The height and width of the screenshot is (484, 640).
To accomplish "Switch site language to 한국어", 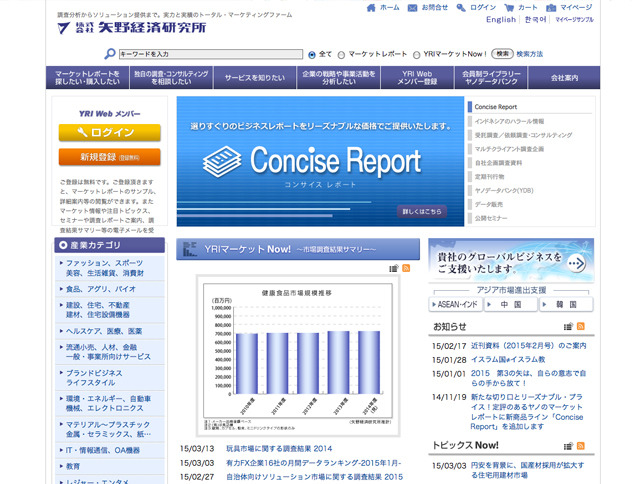I will [535, 20].
